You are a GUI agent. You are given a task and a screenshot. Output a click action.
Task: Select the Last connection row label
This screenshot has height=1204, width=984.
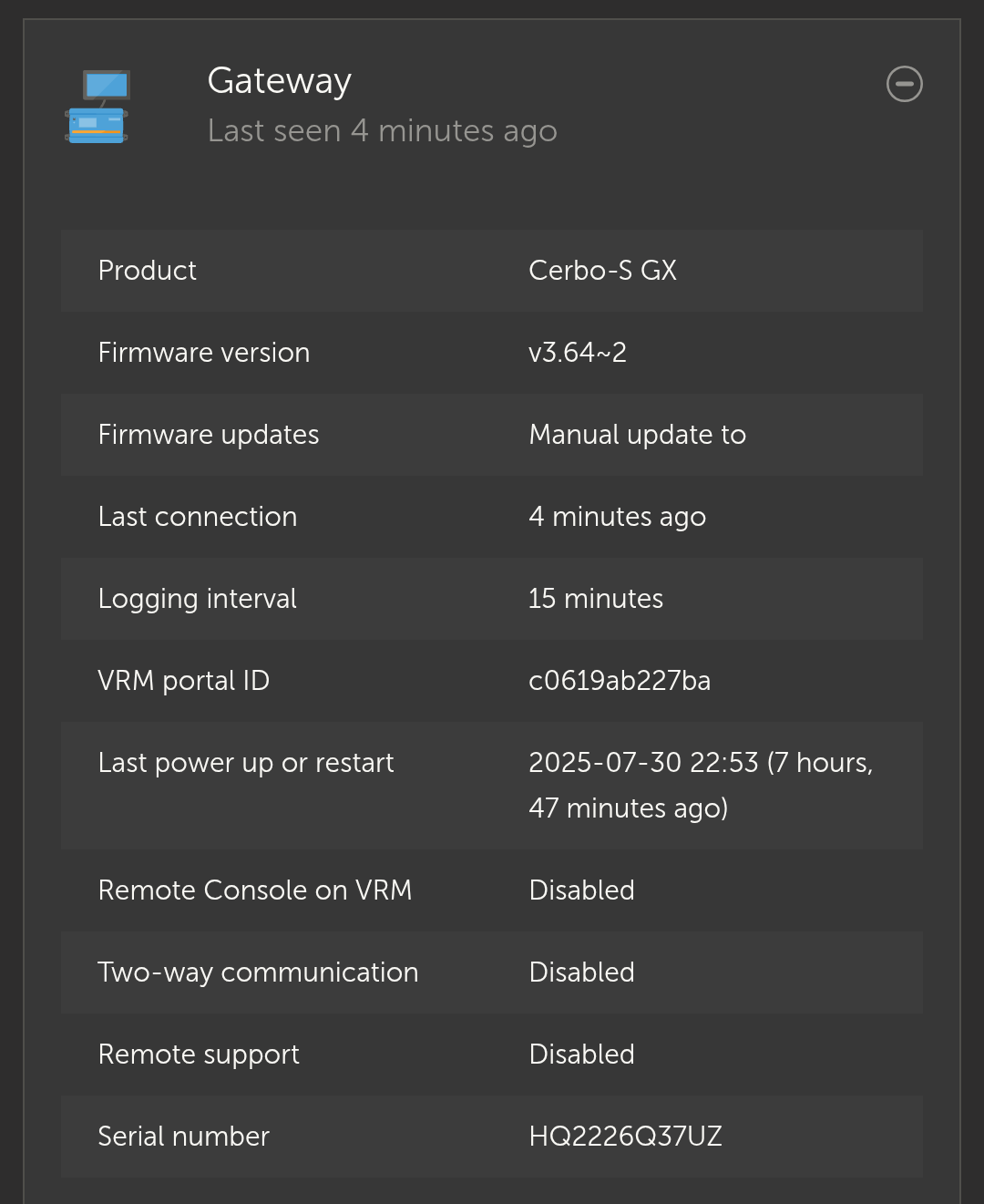point(197,517)
